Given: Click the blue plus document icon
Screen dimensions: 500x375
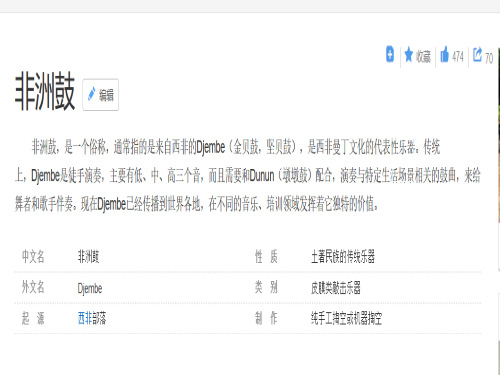Looking at the screenshot, I should [x=390, y=54].
